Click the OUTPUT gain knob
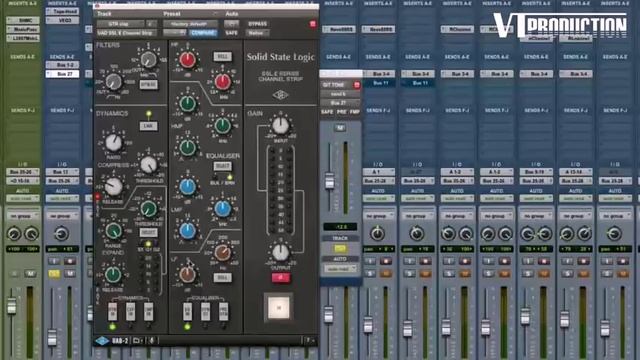Viewport: 640px width, 360px height. (x=280, y=253)
